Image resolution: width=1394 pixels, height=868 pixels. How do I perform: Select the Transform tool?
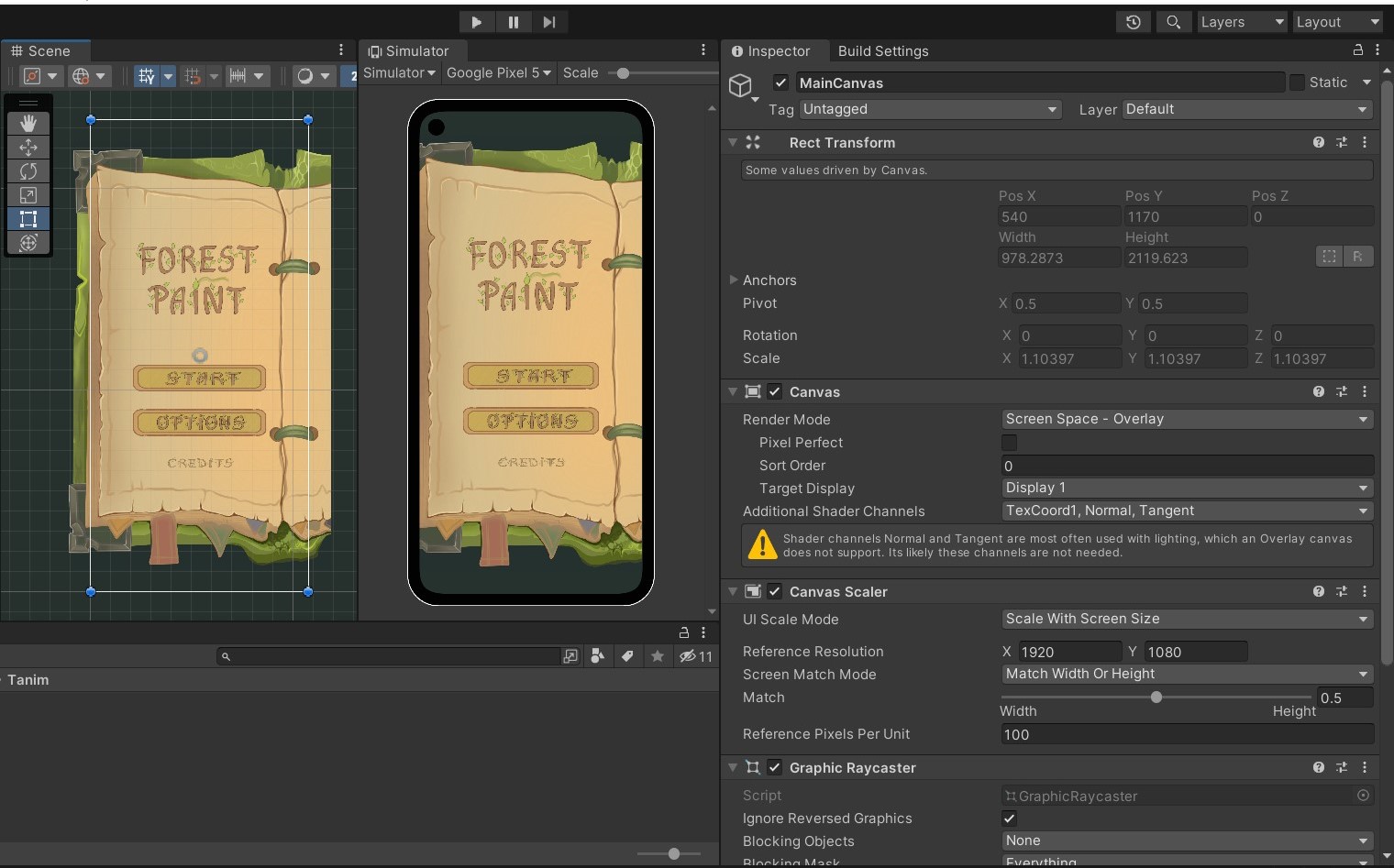28,242
